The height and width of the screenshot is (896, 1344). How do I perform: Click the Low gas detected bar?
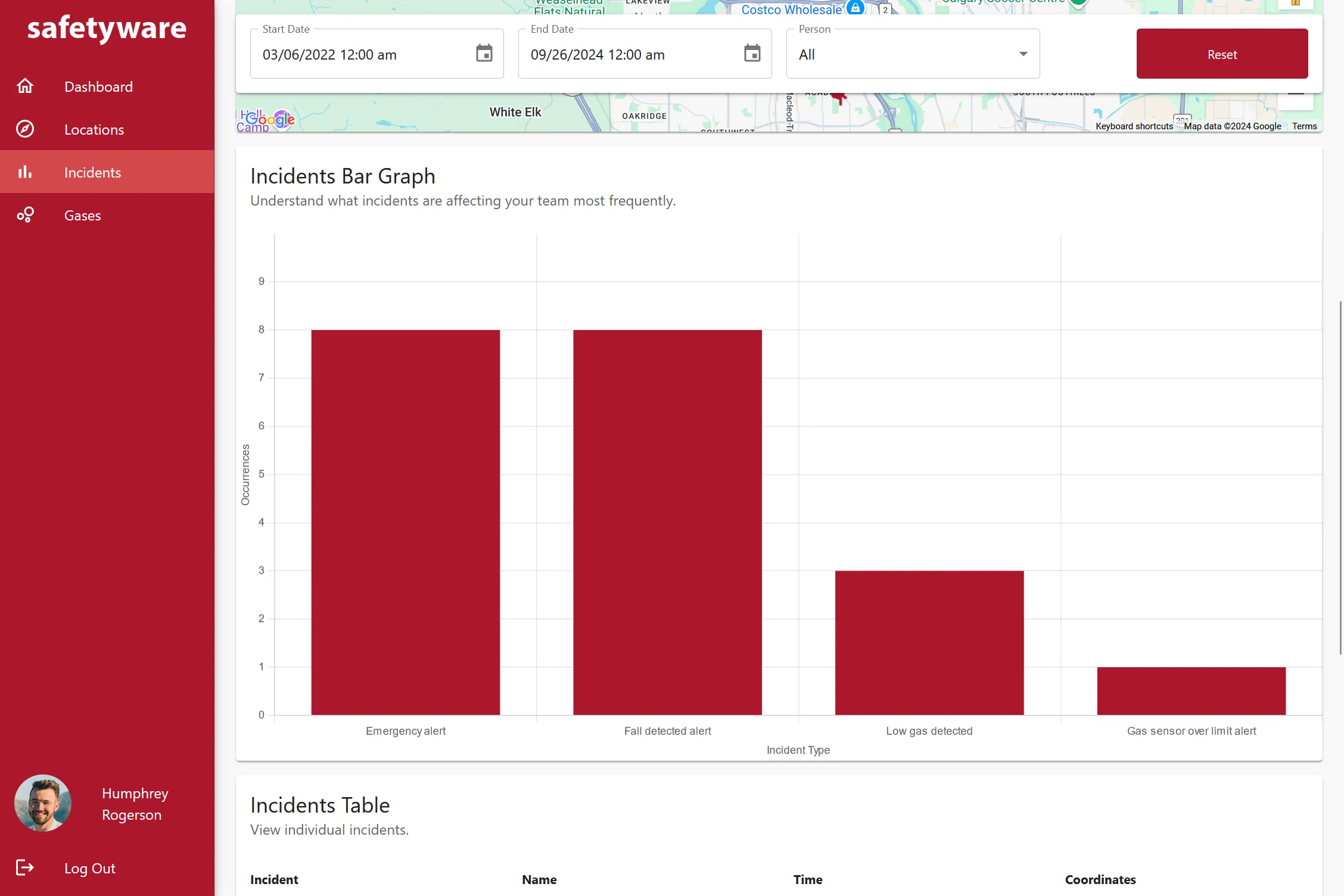(x=929, y=642)
